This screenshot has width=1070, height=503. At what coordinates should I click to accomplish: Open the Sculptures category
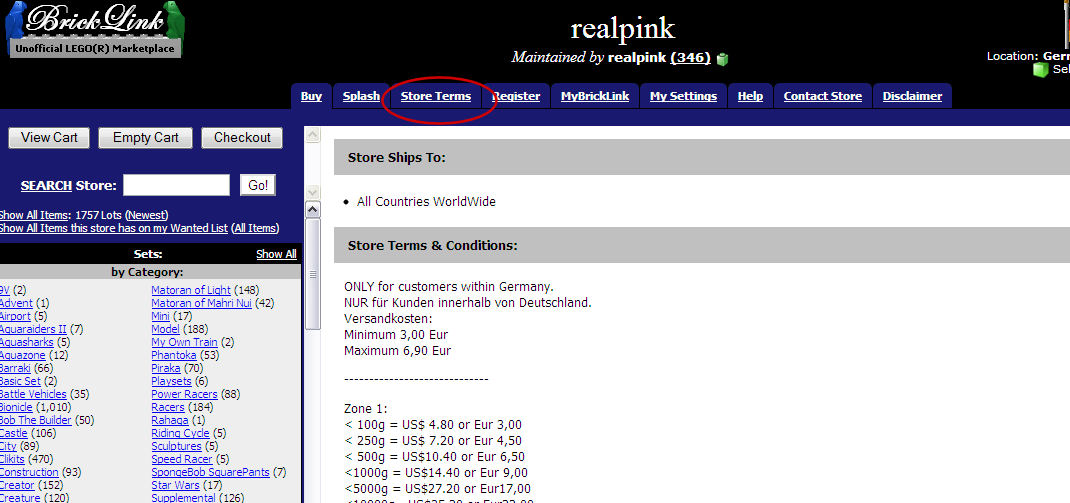(176, 446)
